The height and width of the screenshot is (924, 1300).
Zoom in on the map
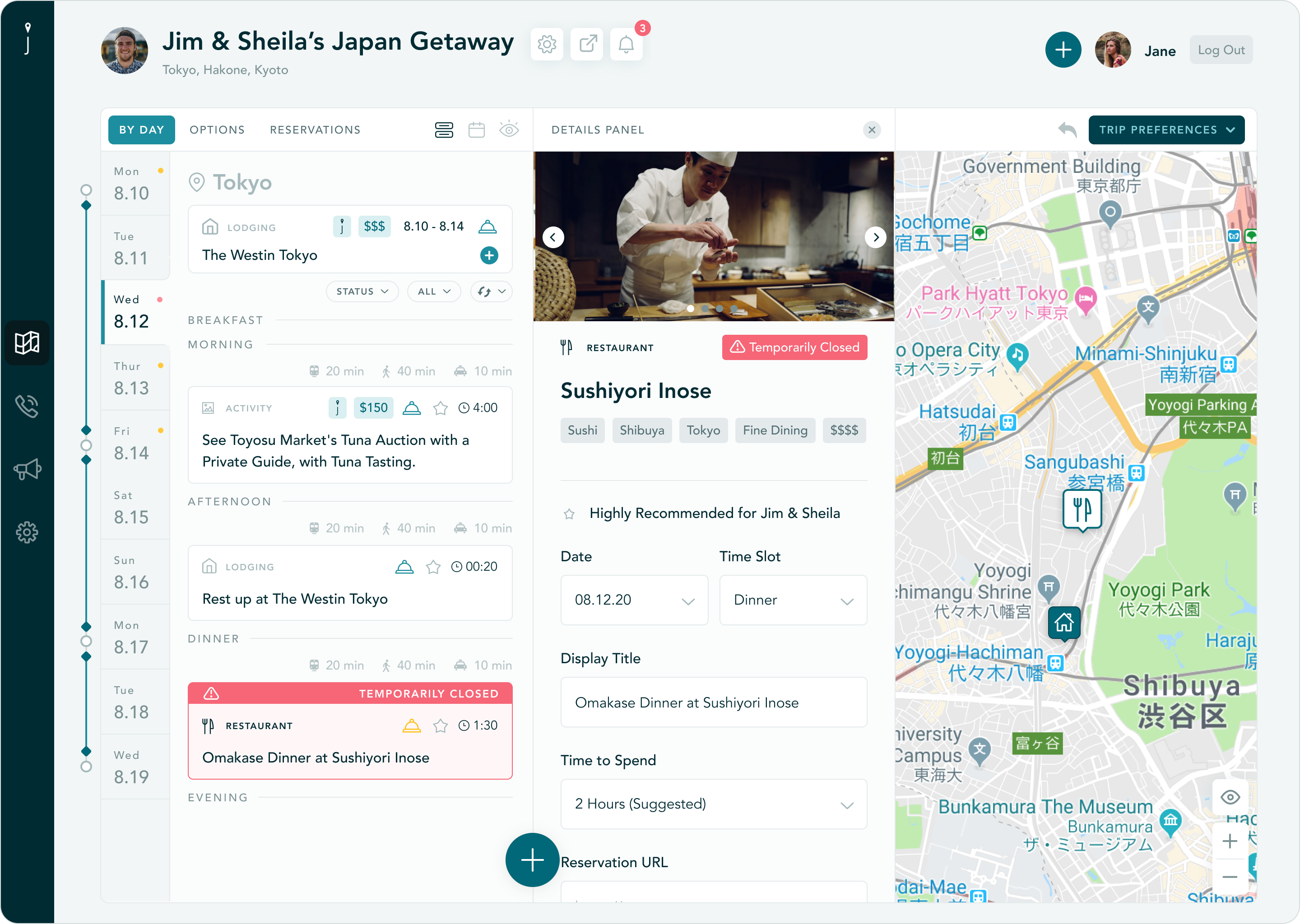point(1230,841)
